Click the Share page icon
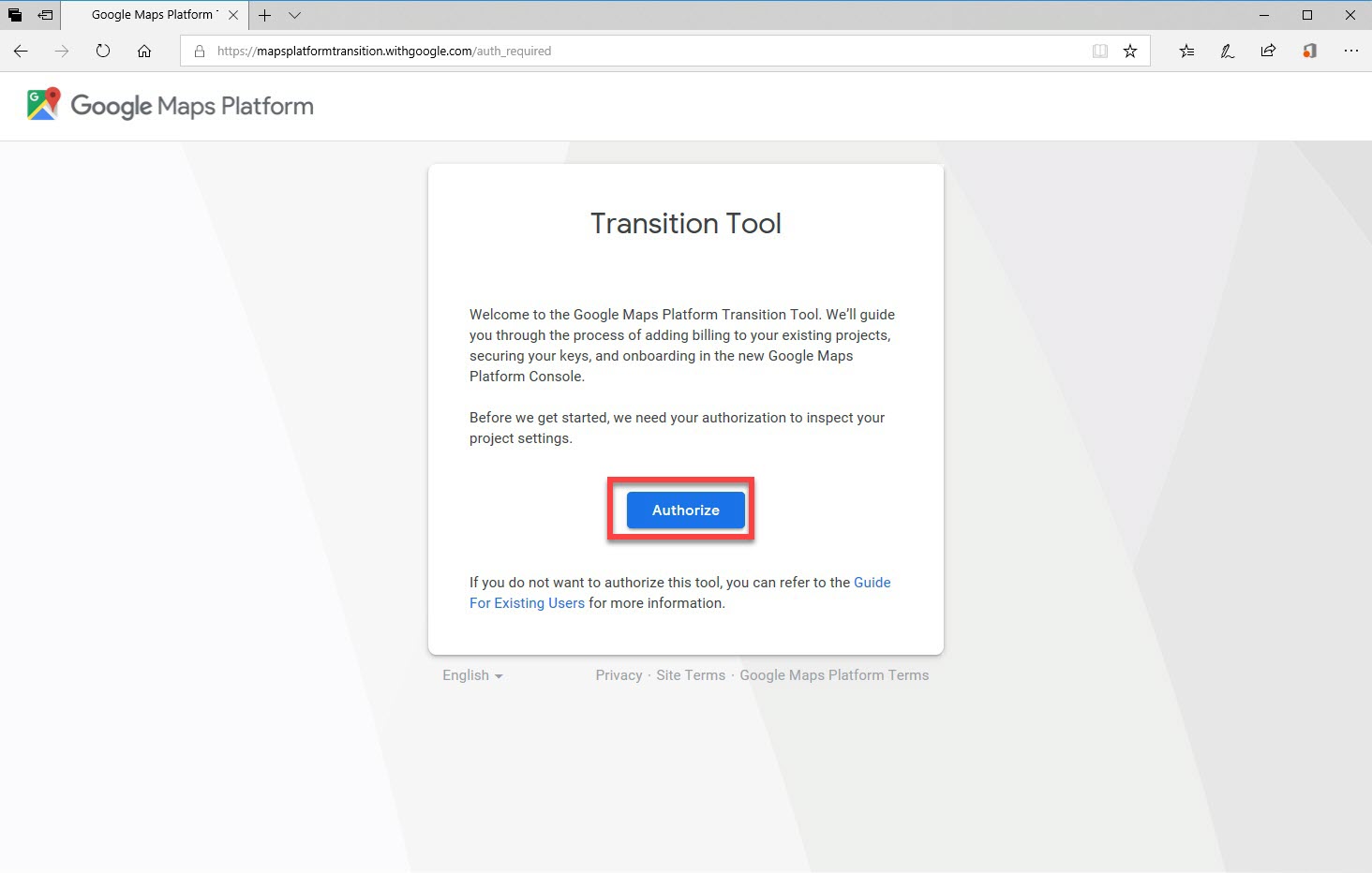1372x873 pixels. click(x=1268, y=52)
